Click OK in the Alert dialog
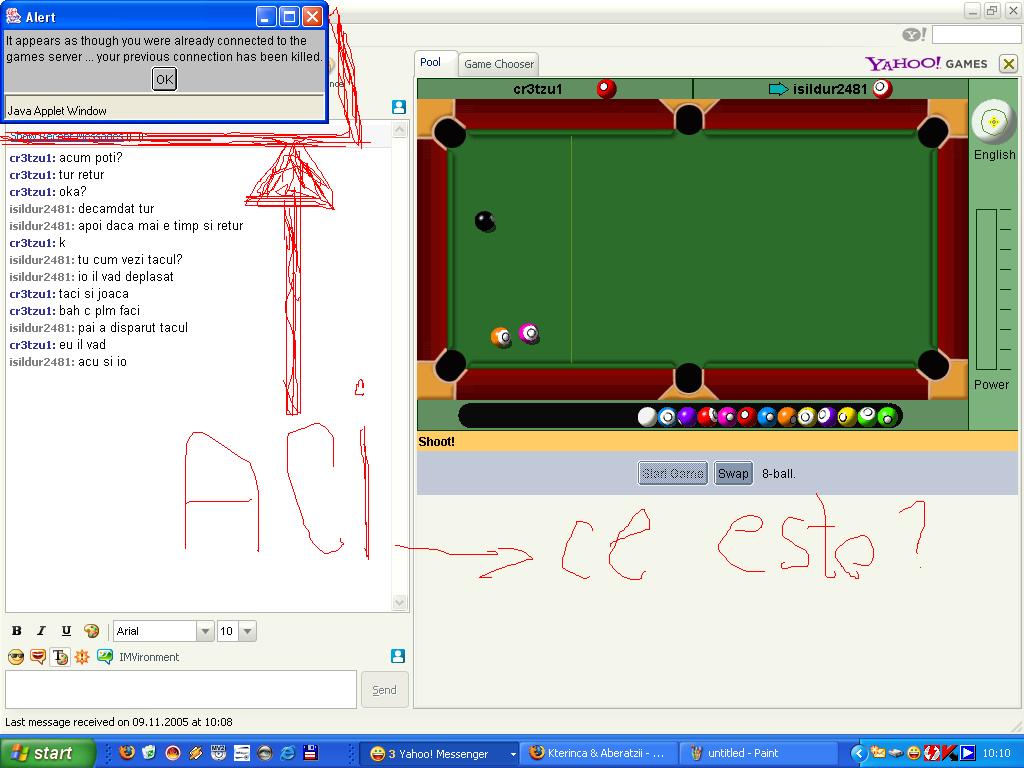The height and width of the screenshot is (768, 1024). tap(165, 79)
